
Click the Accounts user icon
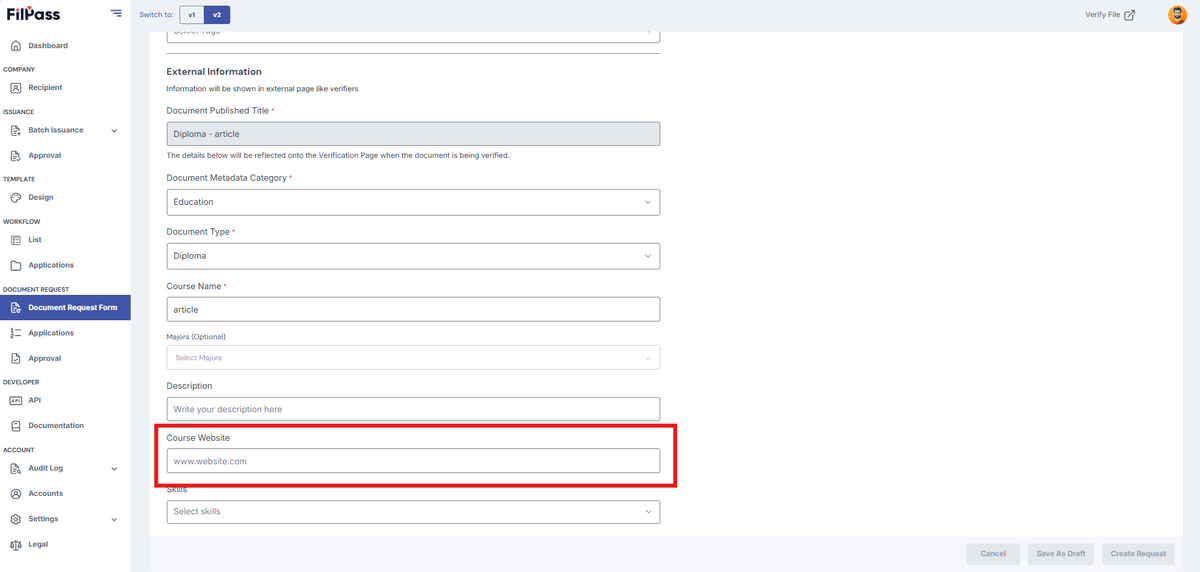pos(16,494)
